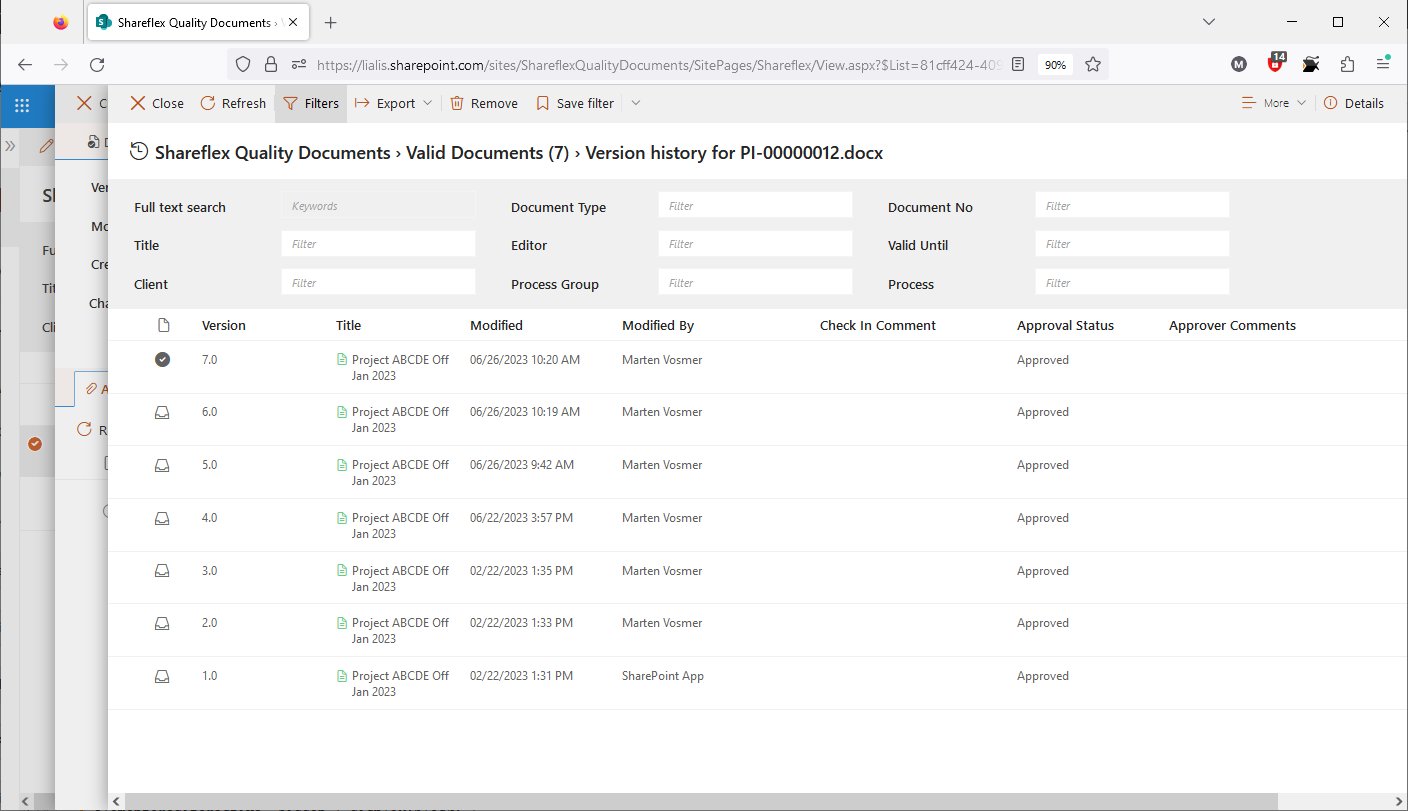
Task: Expand the Save filter options chevron
Action: (x=635, y=103)
